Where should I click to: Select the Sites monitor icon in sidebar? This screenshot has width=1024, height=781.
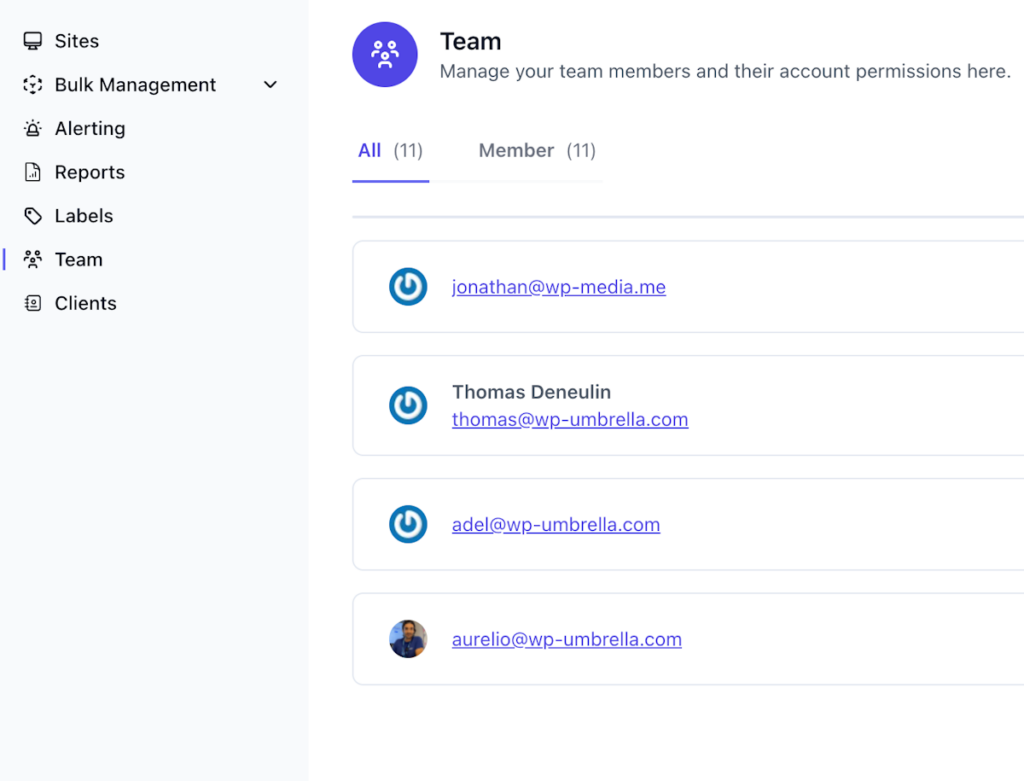[x=32, y=40]
